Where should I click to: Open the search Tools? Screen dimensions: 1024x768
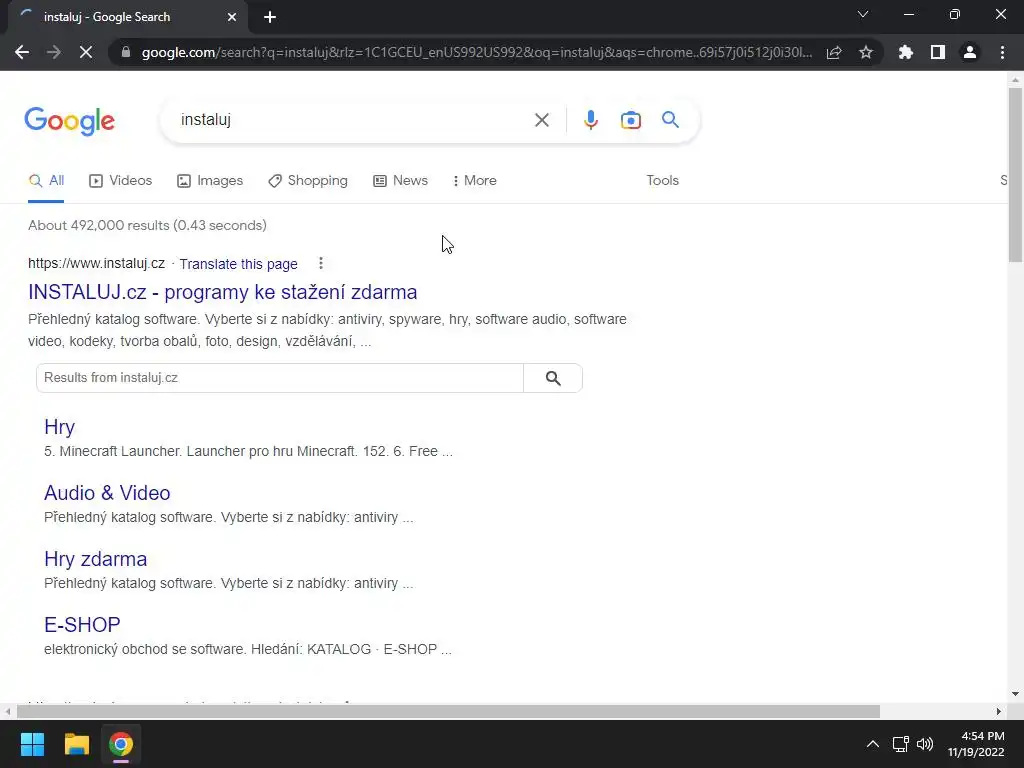point(662,181)
